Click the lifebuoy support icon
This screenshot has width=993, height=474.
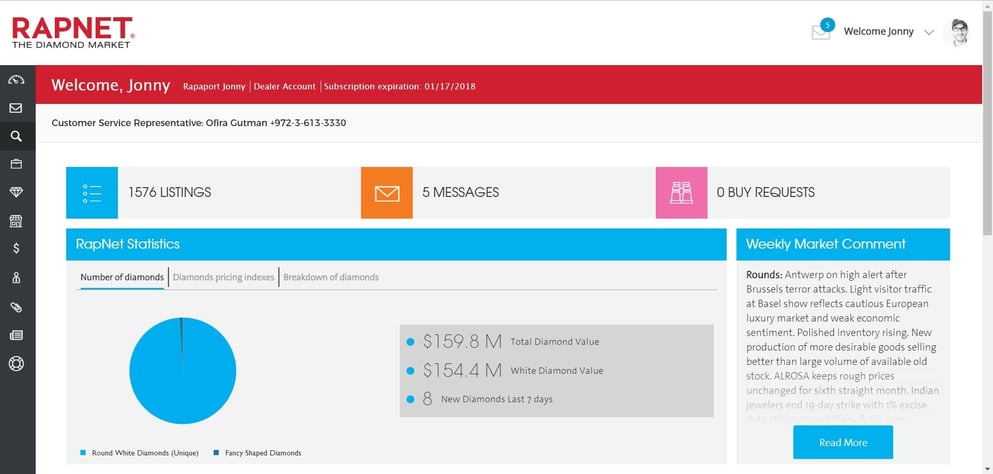[16, 363]
